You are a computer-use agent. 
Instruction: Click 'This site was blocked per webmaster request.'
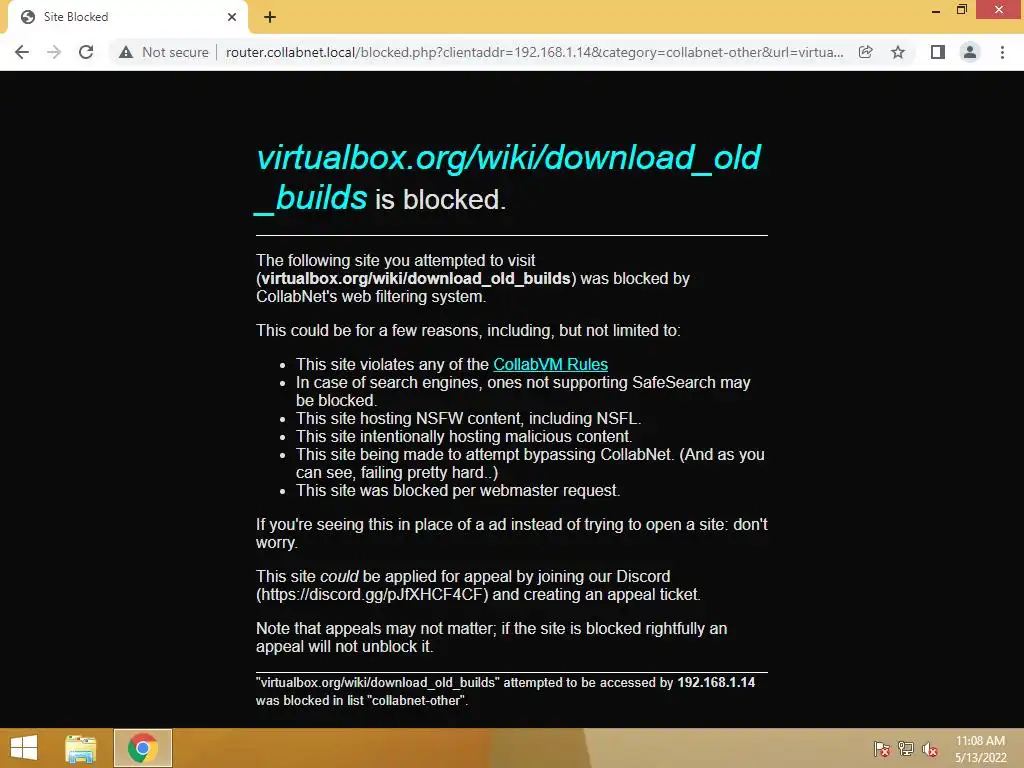point(458,490)
